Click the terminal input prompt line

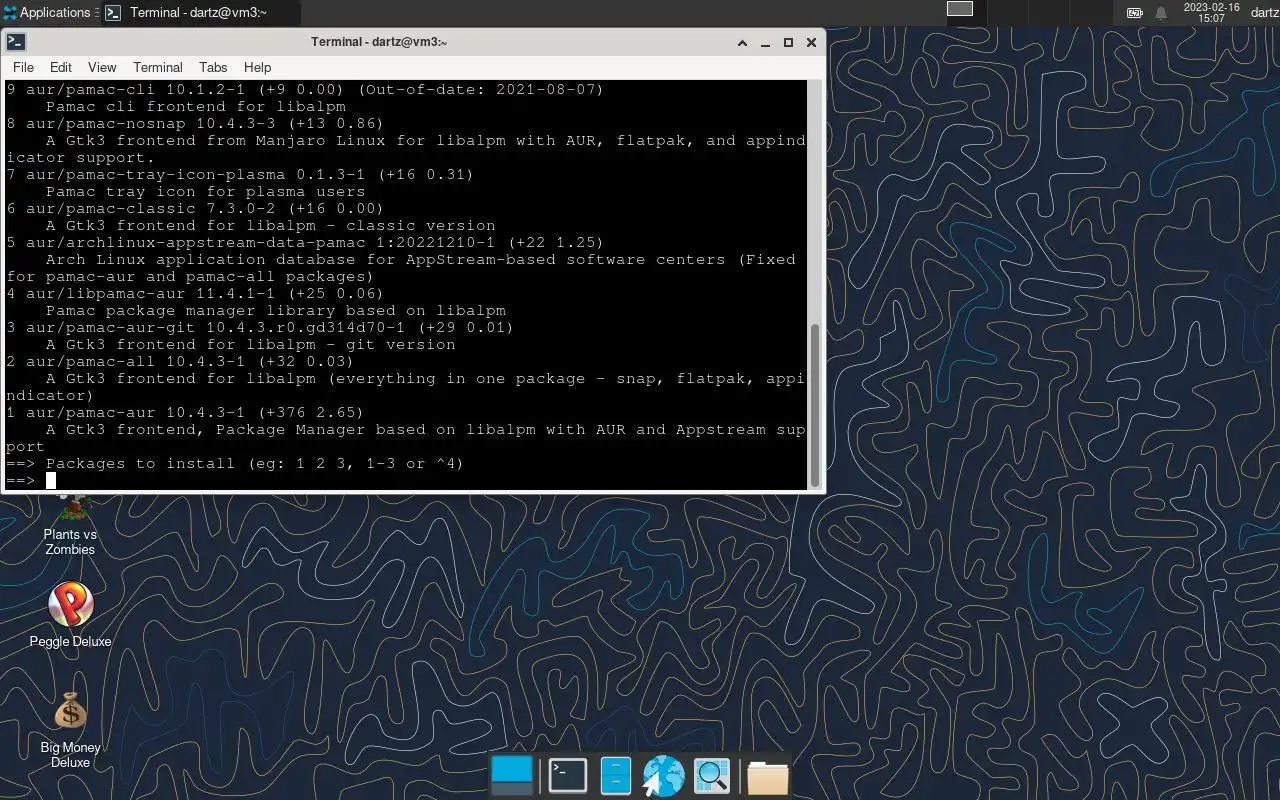coord(405,481)
